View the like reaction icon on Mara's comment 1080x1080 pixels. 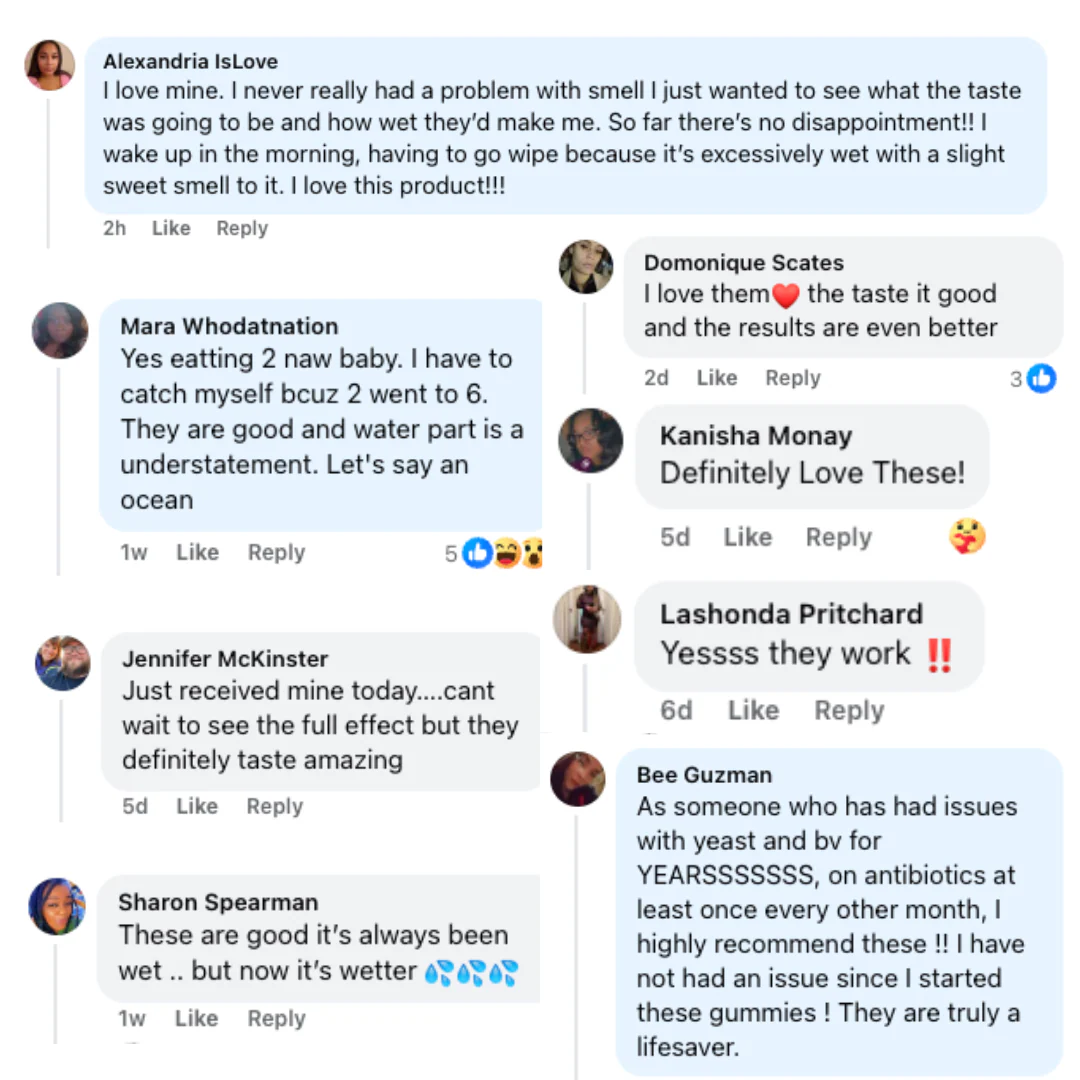[477, 552]
